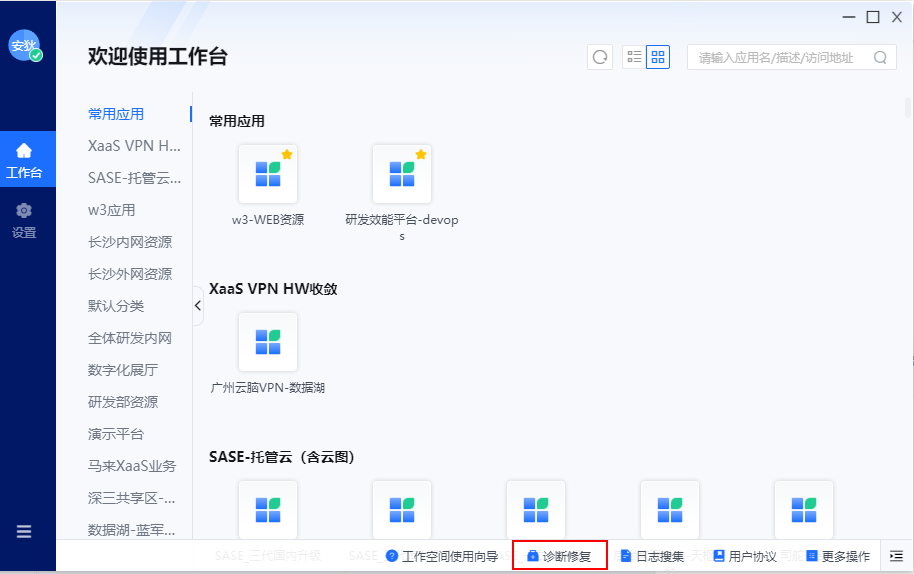The image size is (914, 574).
Task: Select 工作台 tab in left navigation
Action: [x=24, y=160]
